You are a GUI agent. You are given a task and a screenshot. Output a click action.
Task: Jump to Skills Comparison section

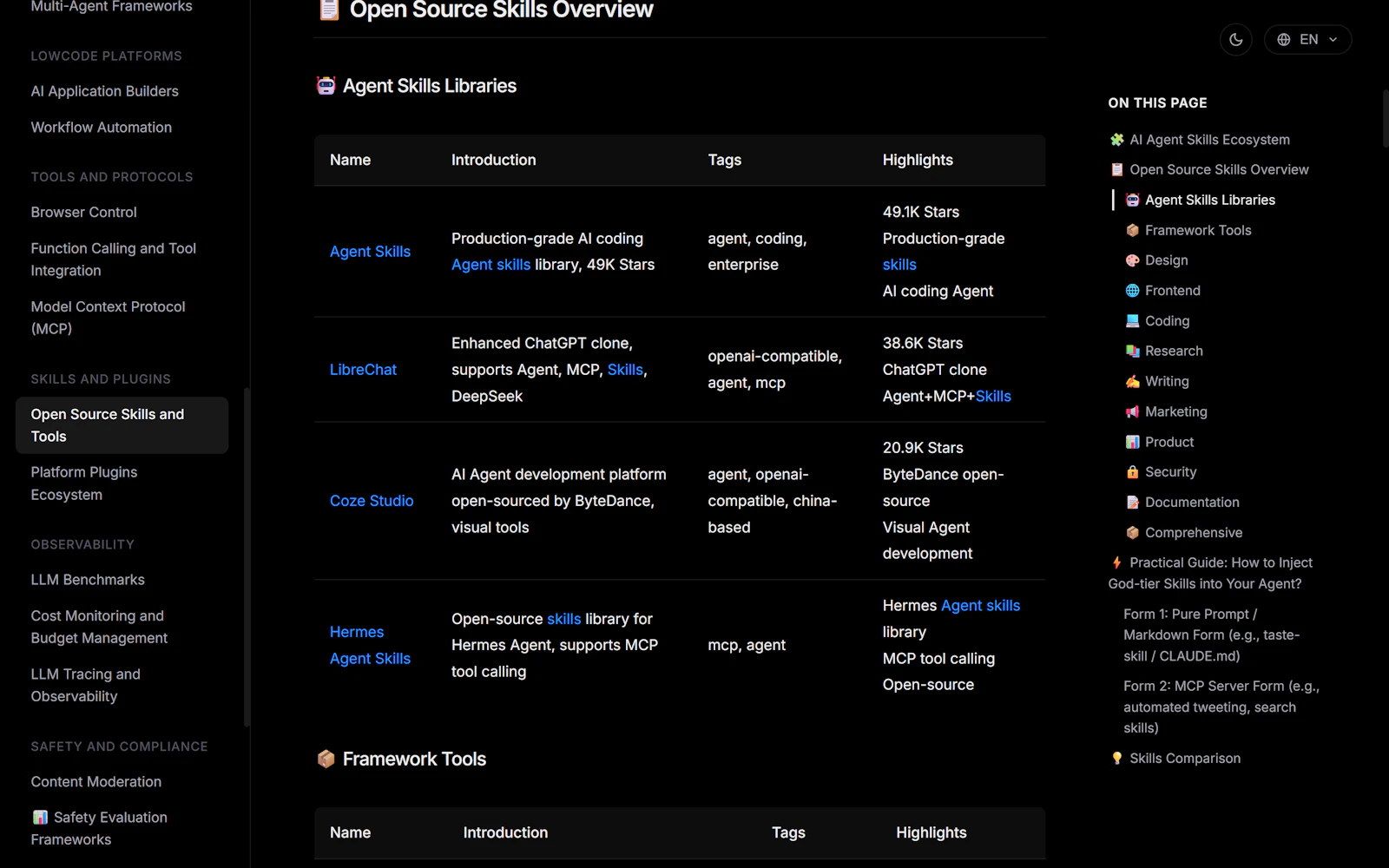pyautogui.click(x=1185, y=759)
